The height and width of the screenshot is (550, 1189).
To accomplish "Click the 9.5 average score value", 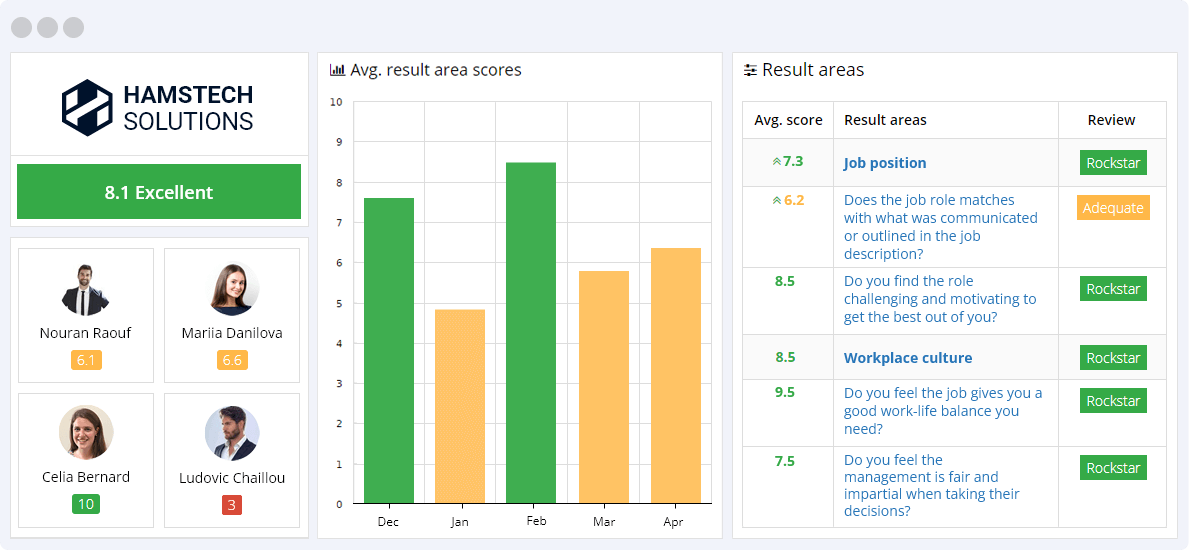I will 785,392.
